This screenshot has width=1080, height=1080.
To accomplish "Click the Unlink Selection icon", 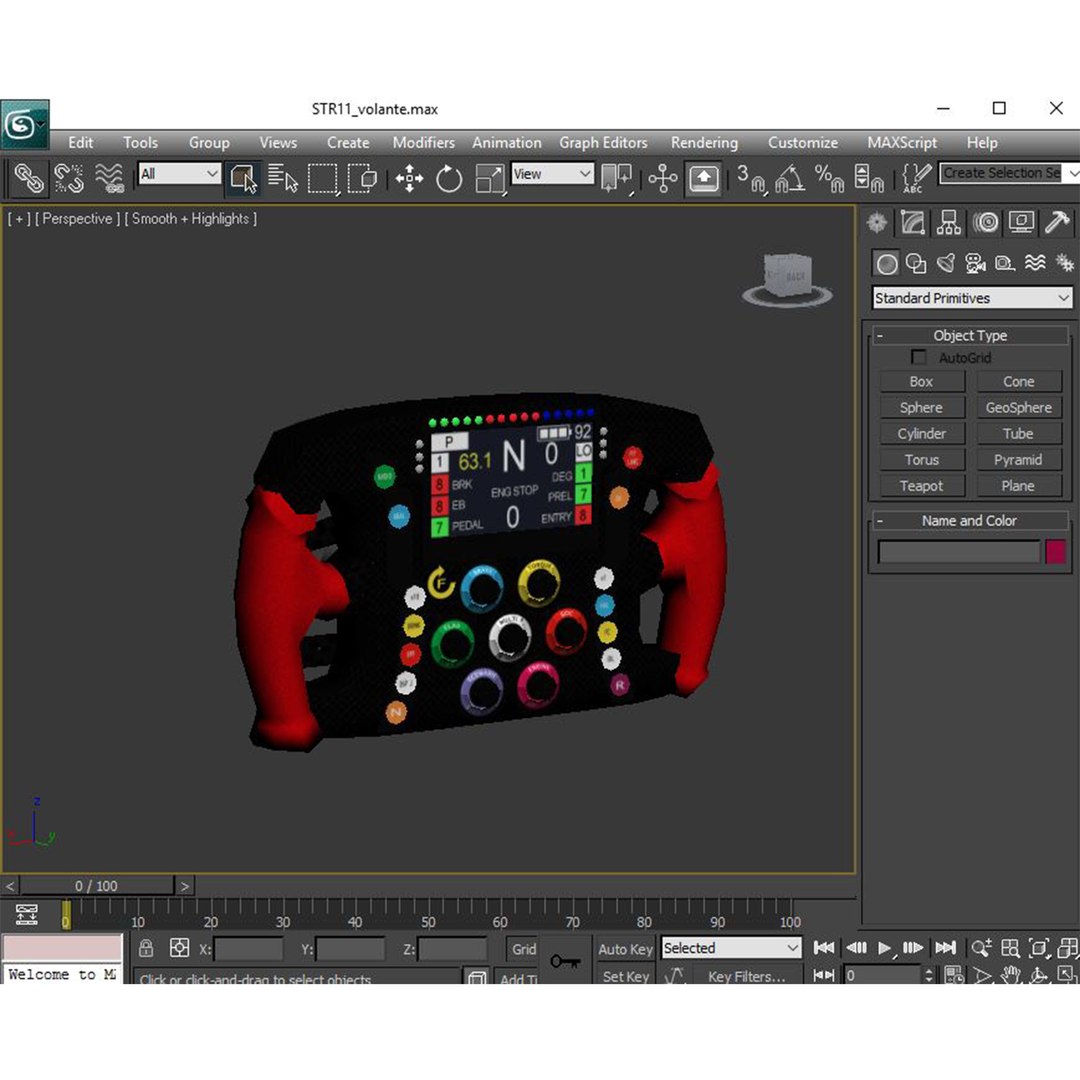I will pyautogui.click(x=69, y=178).
